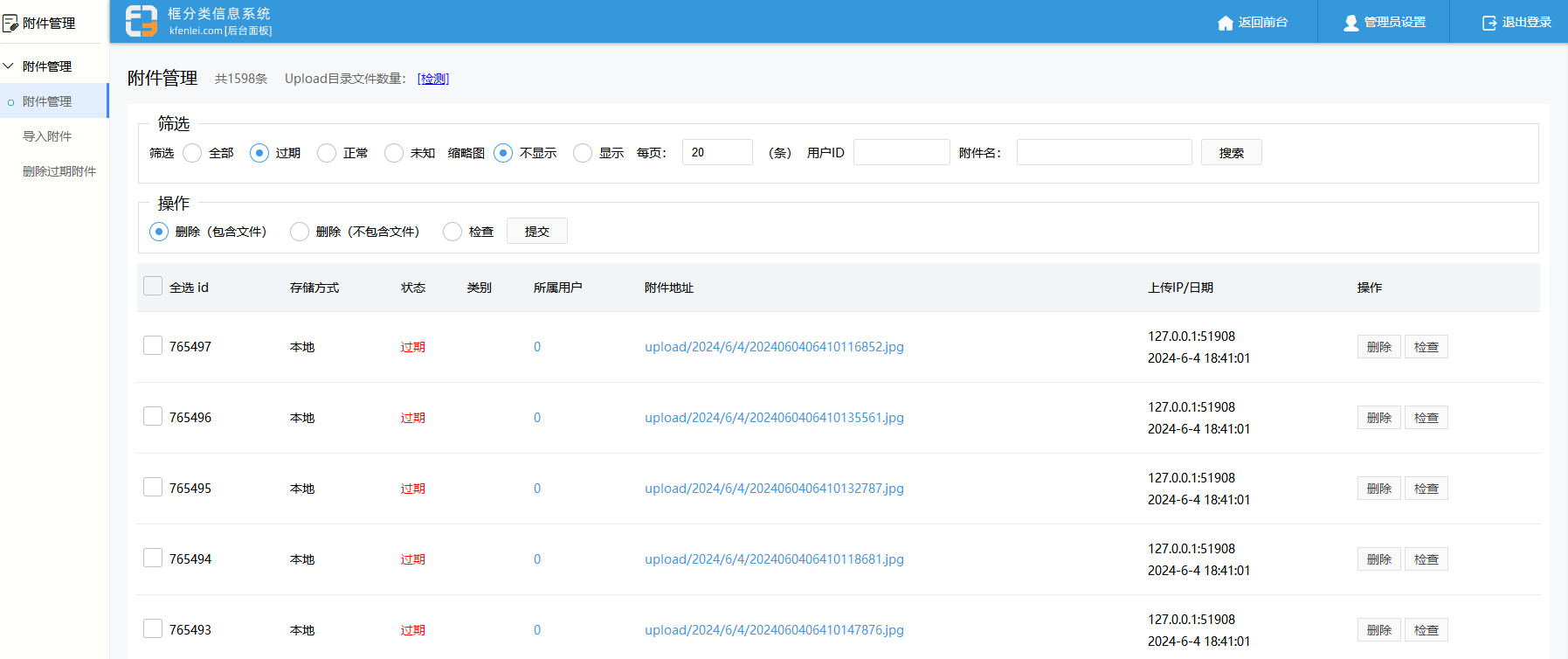Collapse the 附件管理 sidebar group chevron

tap(9, 66)
